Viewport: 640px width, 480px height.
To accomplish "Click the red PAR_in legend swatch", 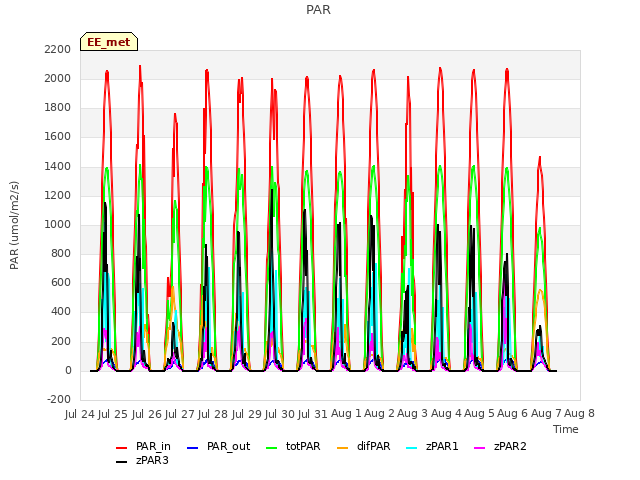I will tap(122, 448).
